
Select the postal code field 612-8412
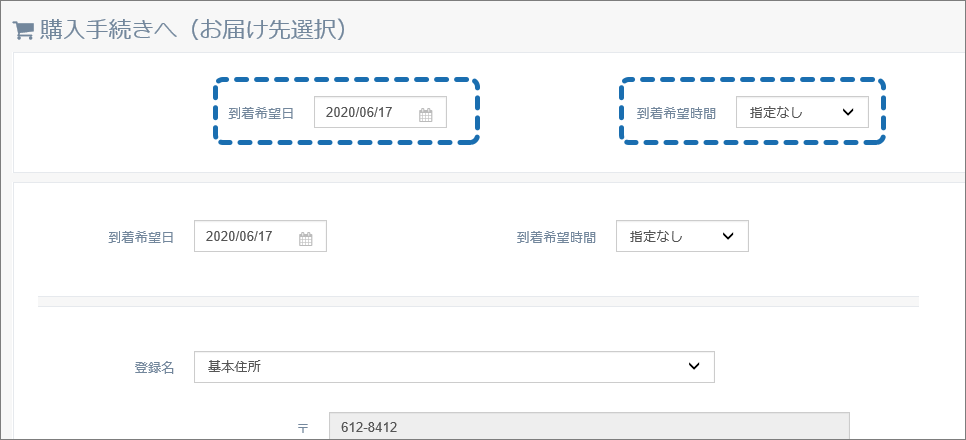[x=589, y=426]
